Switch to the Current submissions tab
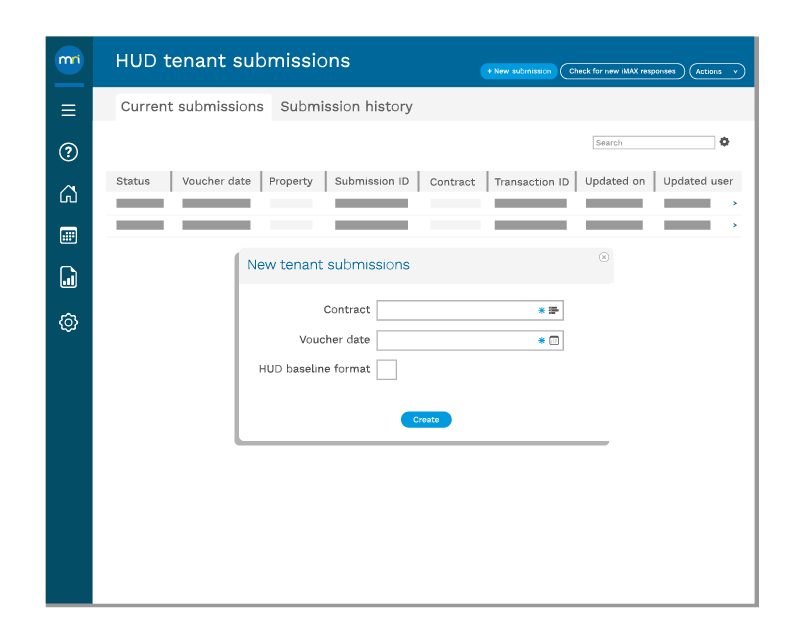This screenshot has height=640, width=800. click(x=192, y=107)
